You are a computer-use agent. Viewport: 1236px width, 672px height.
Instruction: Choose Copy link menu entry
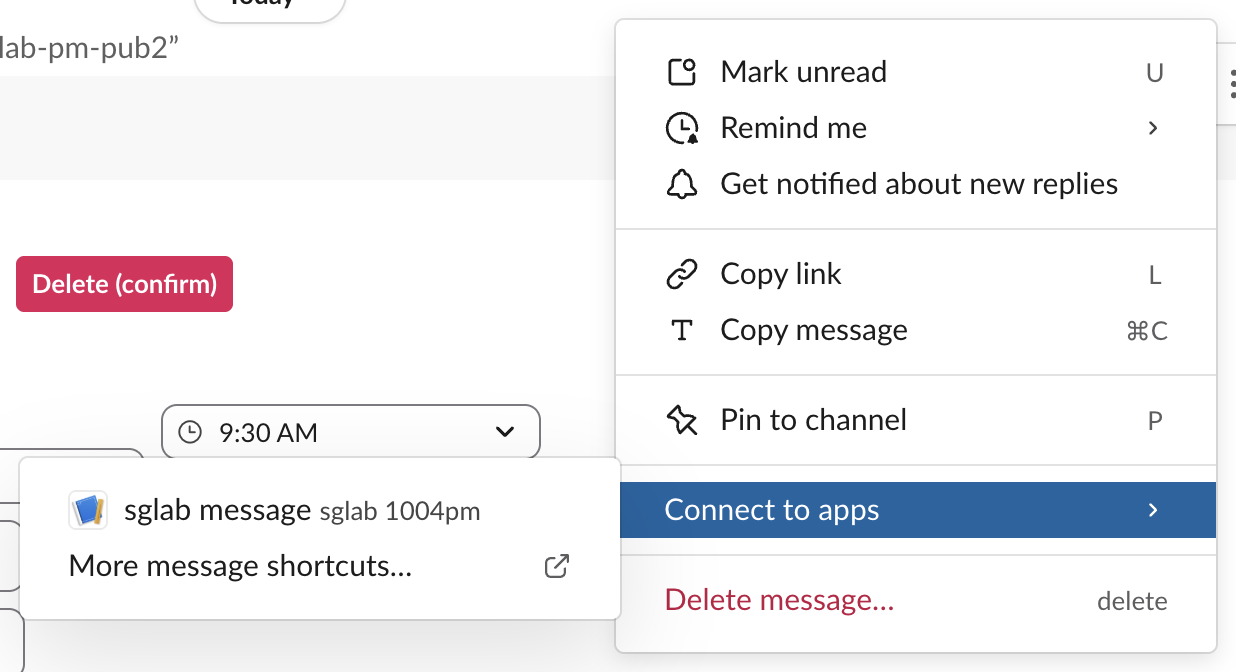point(916,274)
